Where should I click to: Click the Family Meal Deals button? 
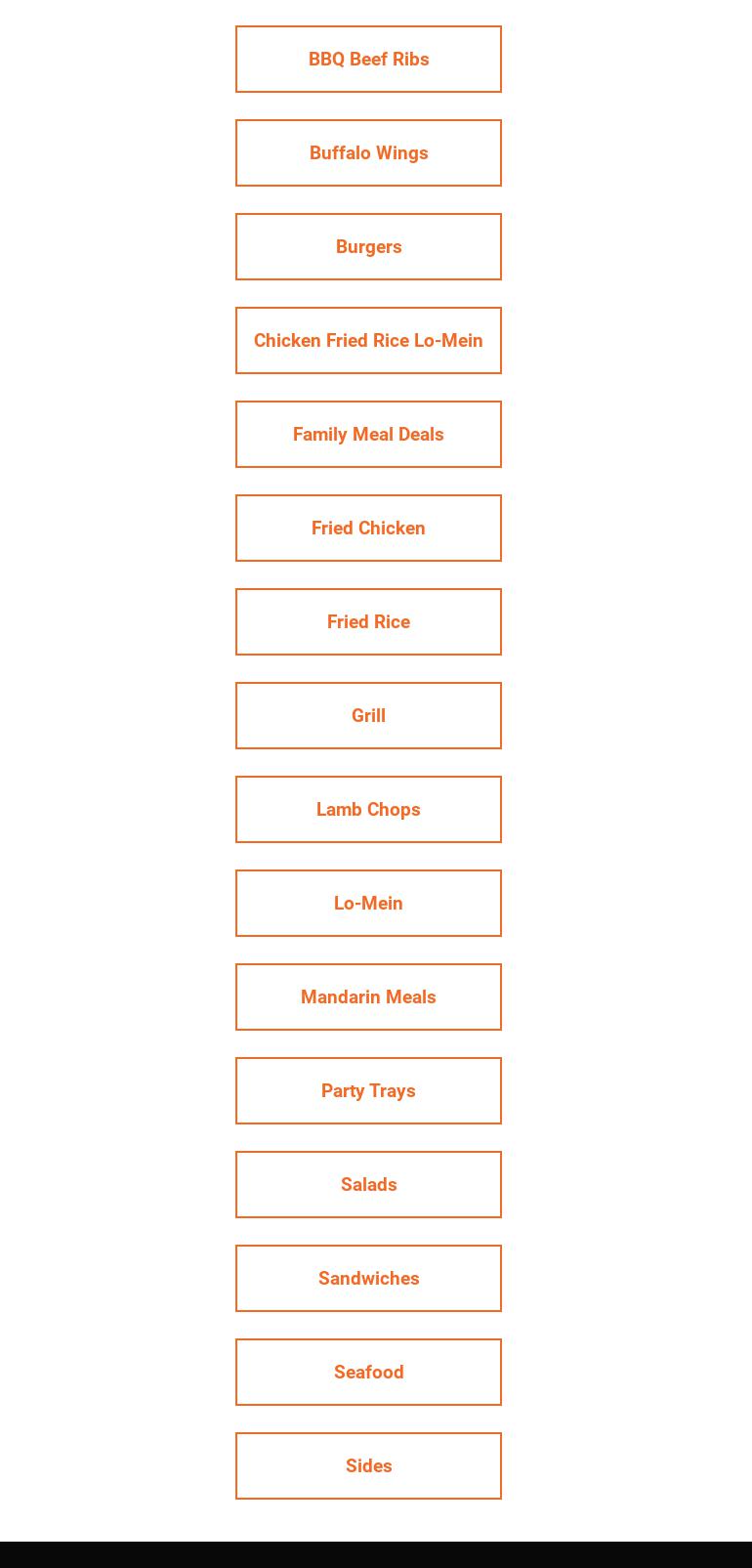pyautogui.click(x=368, y=435)
